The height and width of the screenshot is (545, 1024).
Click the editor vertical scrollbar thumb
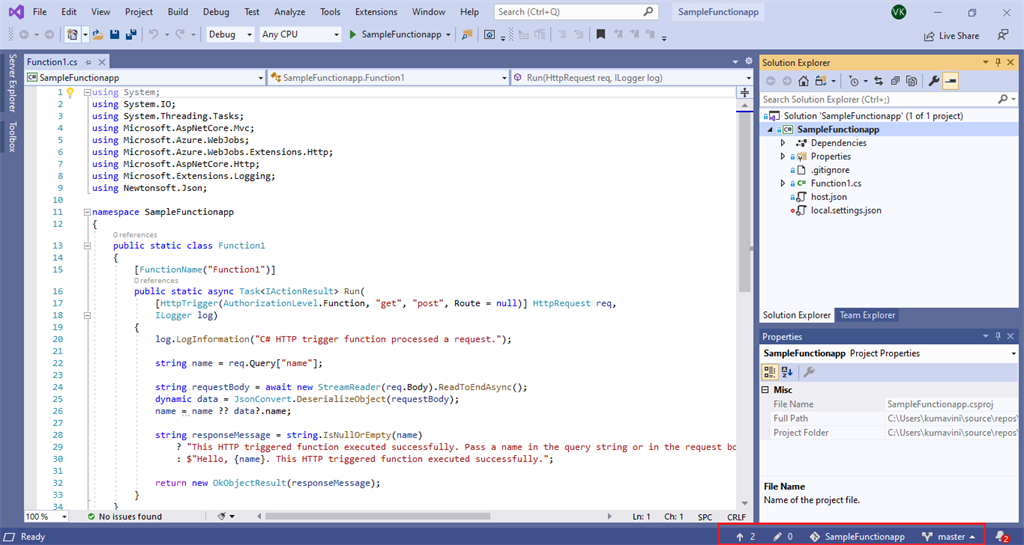click(744, 204)
